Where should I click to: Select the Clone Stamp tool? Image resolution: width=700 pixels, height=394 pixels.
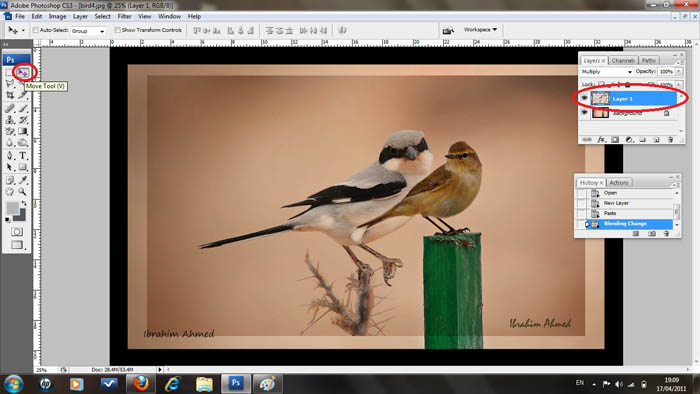pyautogui.click(x=9, y=120)
